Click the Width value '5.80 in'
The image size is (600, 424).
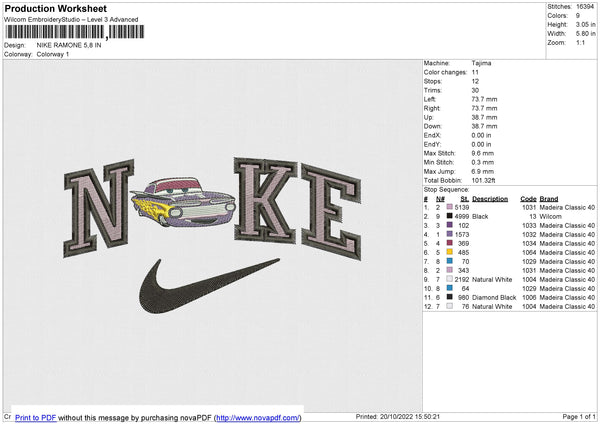585,34
